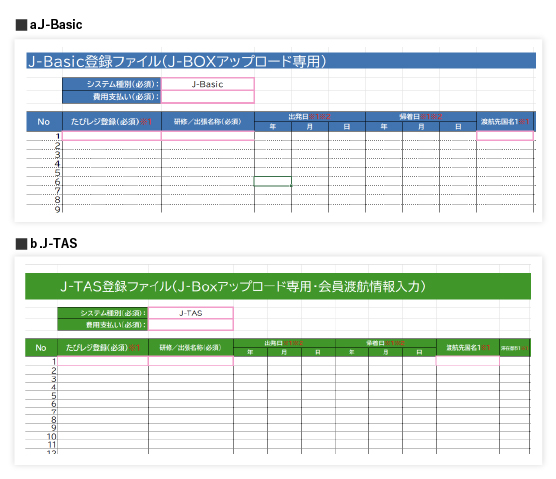Click row 1 たびレジ登録 cell in J-TAS table

coord(103,361)
